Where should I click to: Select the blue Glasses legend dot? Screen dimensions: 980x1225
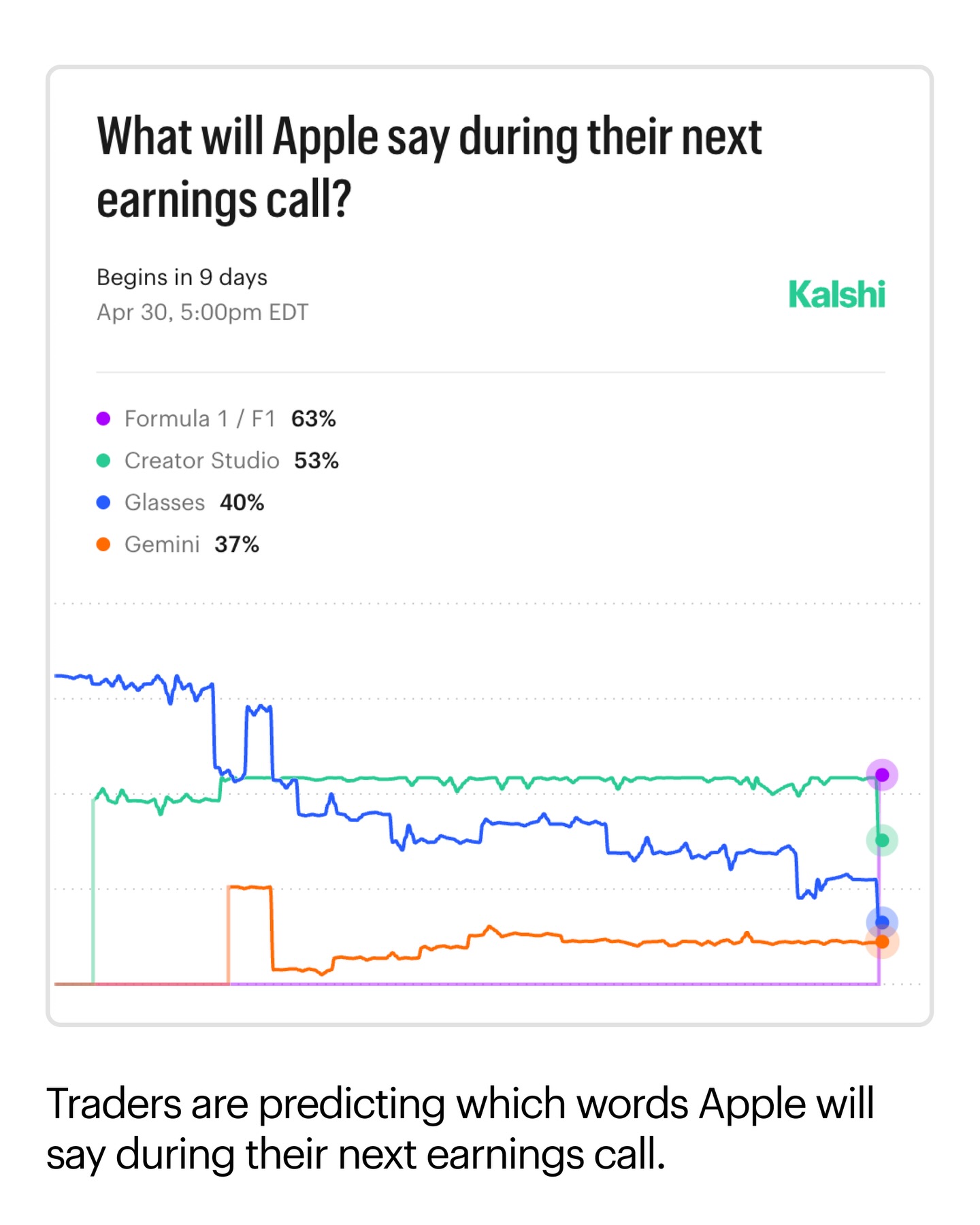pos(103,502)
